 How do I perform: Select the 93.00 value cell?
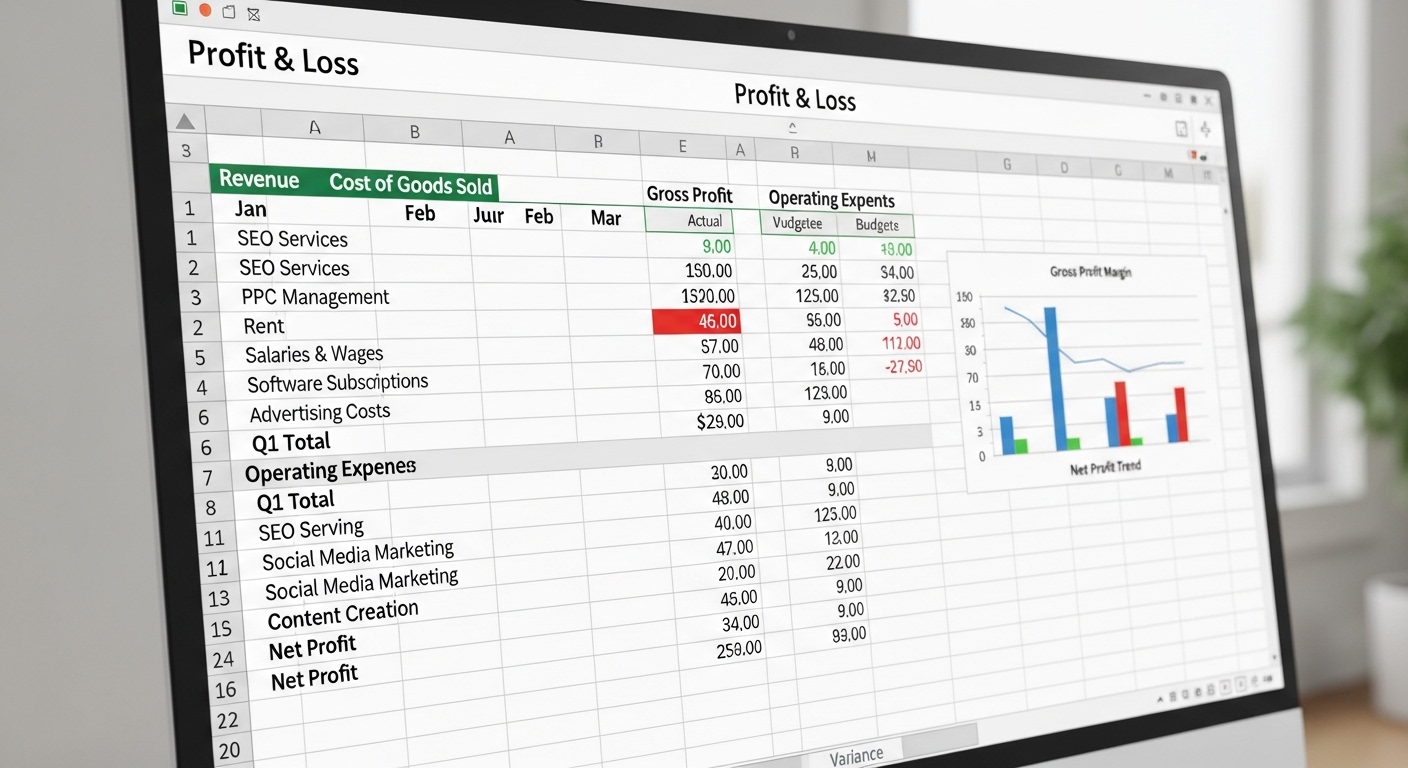pyautogui.click(x=848, y=635)
